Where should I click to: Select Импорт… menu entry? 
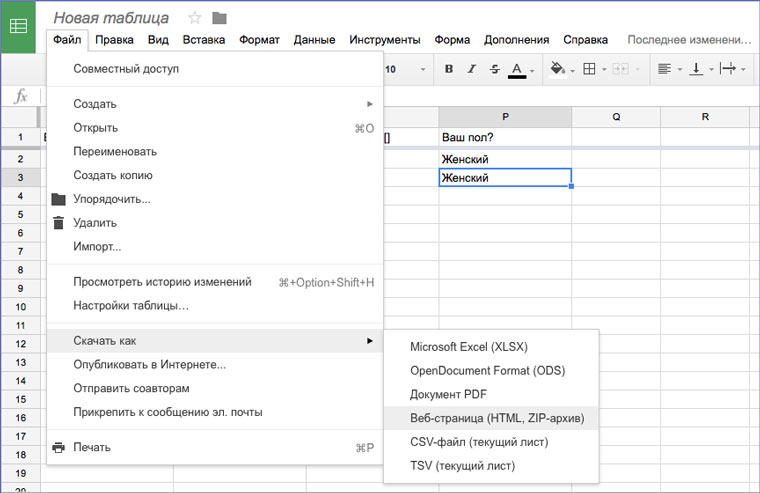click(215, 247)
